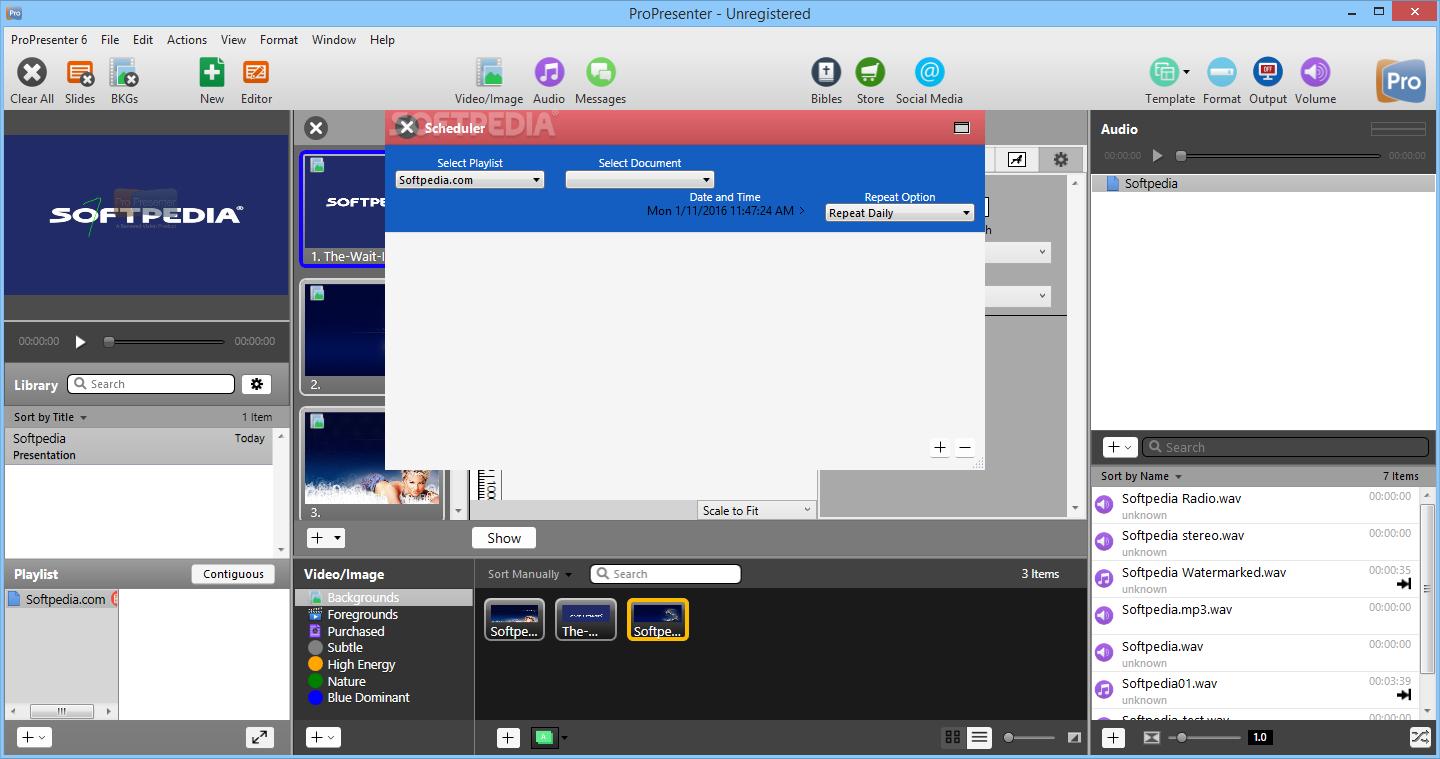Open the Format toolbar icon
The image size is (1440, 759).
1222,73
